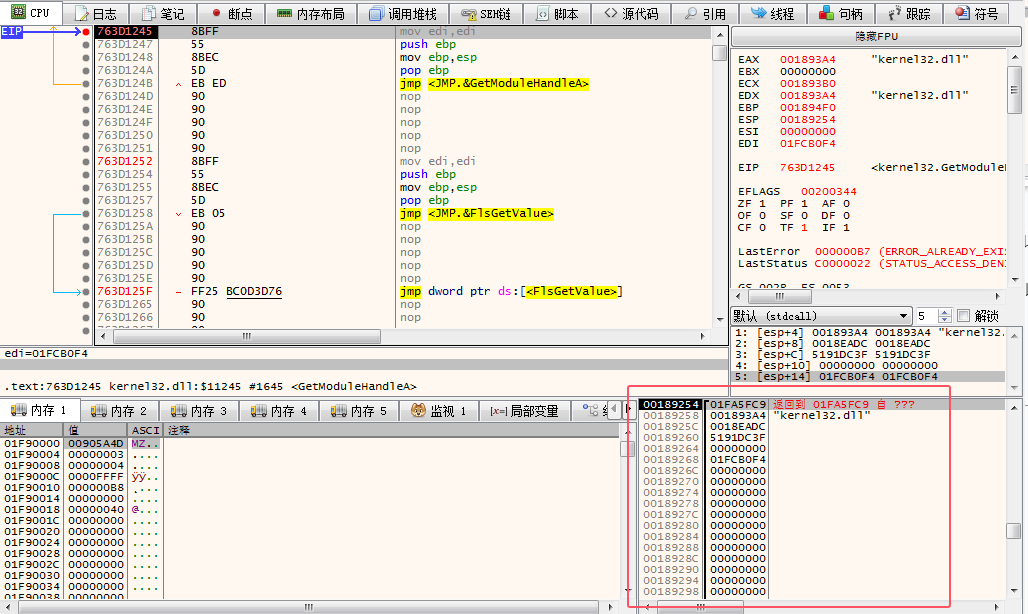Switch to the SEH链 tab

pyautogui.click(x=486, y=14)
